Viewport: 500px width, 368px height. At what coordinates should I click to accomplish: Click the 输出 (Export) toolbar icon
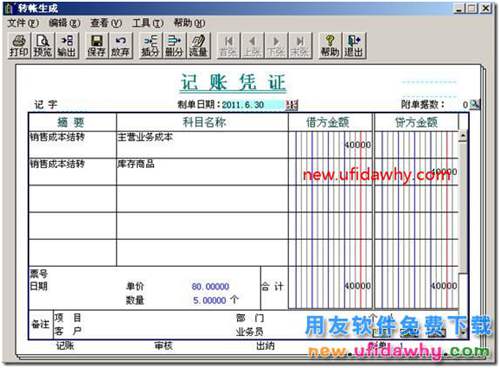pos(67,46)
